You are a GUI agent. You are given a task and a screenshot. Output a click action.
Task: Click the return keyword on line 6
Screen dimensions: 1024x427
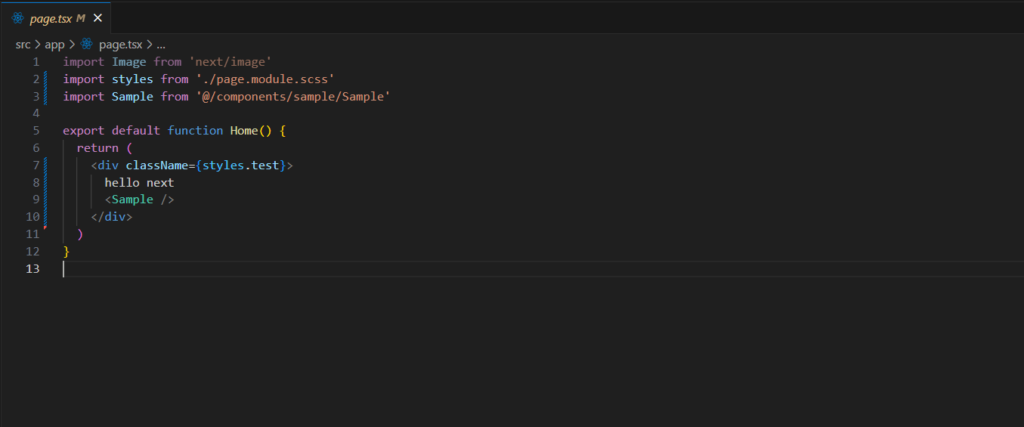click(97, 148)
